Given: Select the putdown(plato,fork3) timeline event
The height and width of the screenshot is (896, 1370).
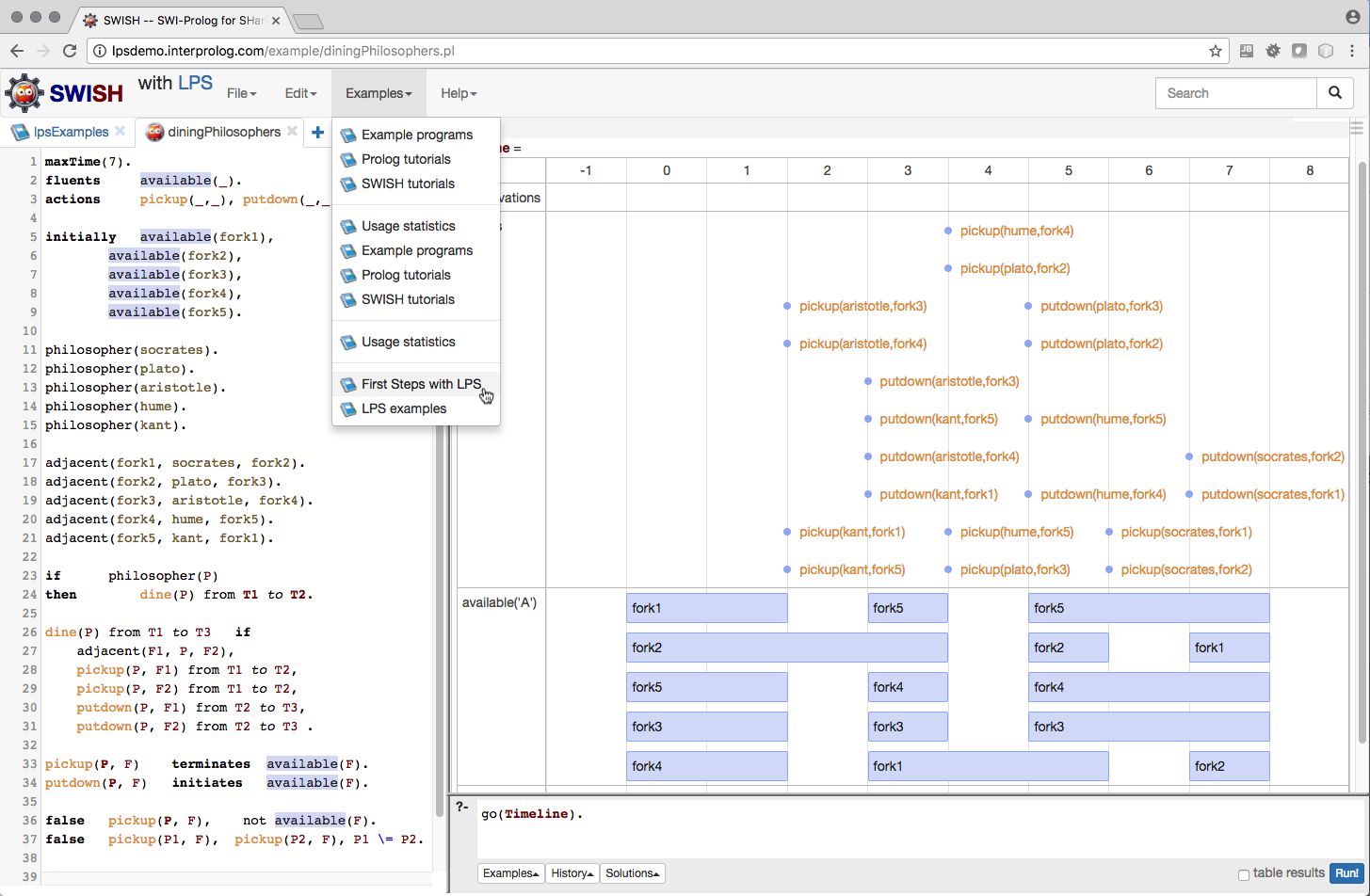Looking at the screenshot, I should pyautogui.click(x=1102, y=306).
